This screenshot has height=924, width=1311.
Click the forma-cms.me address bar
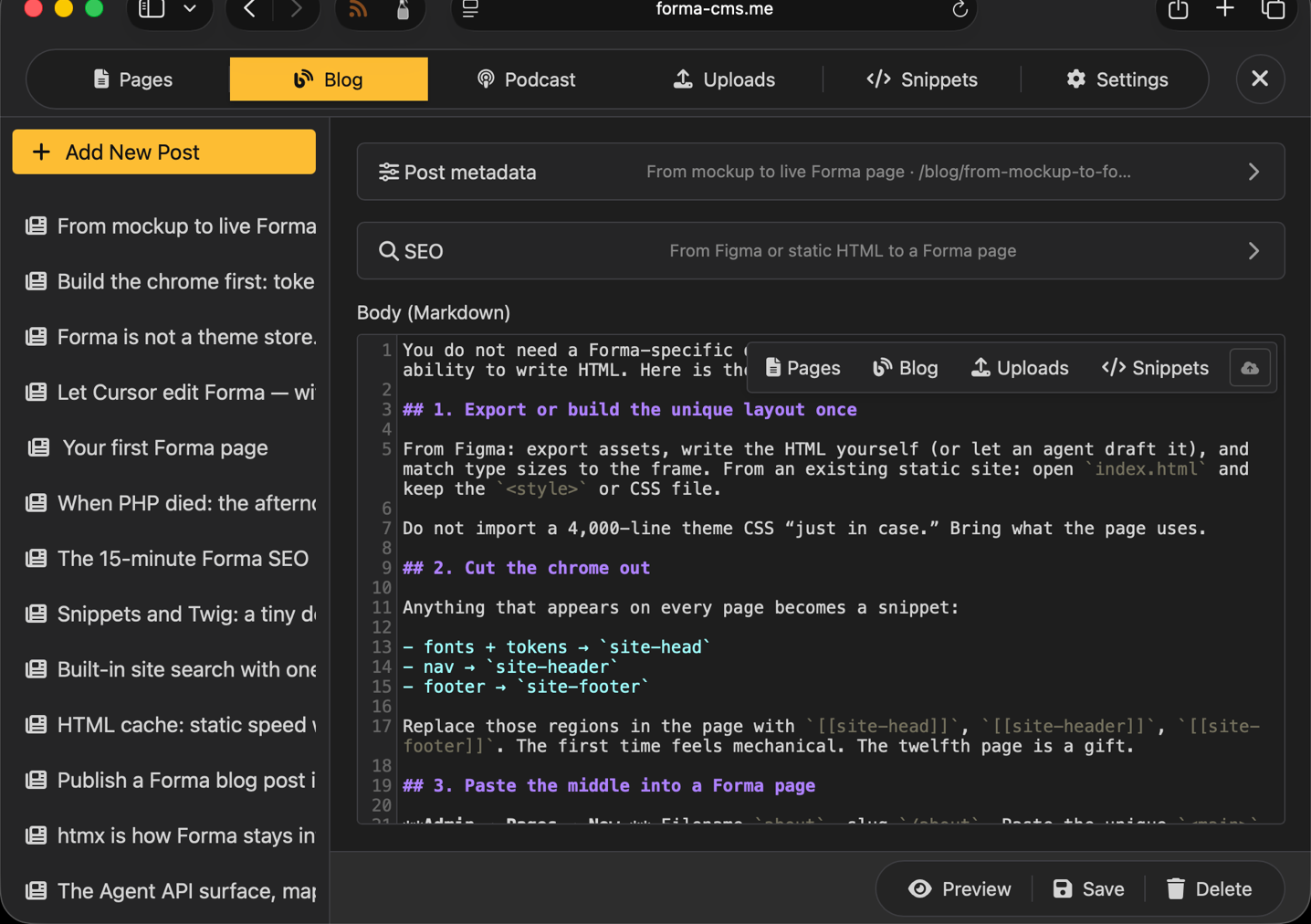click(x=714, y=10)
